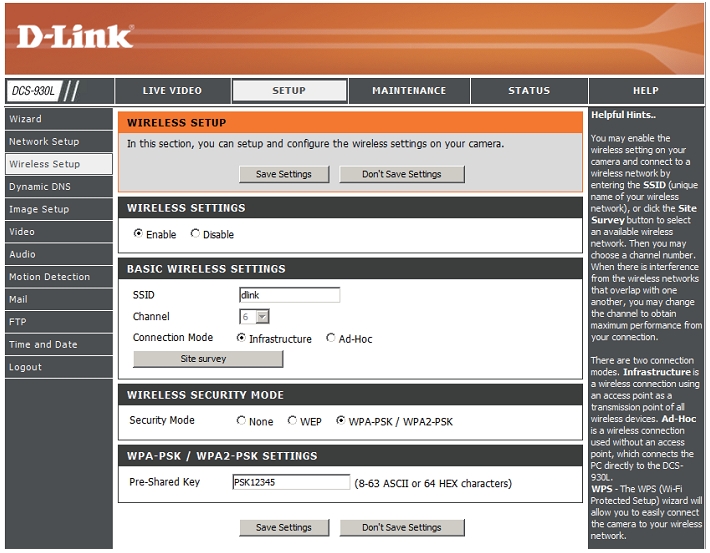710x553 pixels.
Task: Go to the Status tab
Action: [528, 91]
